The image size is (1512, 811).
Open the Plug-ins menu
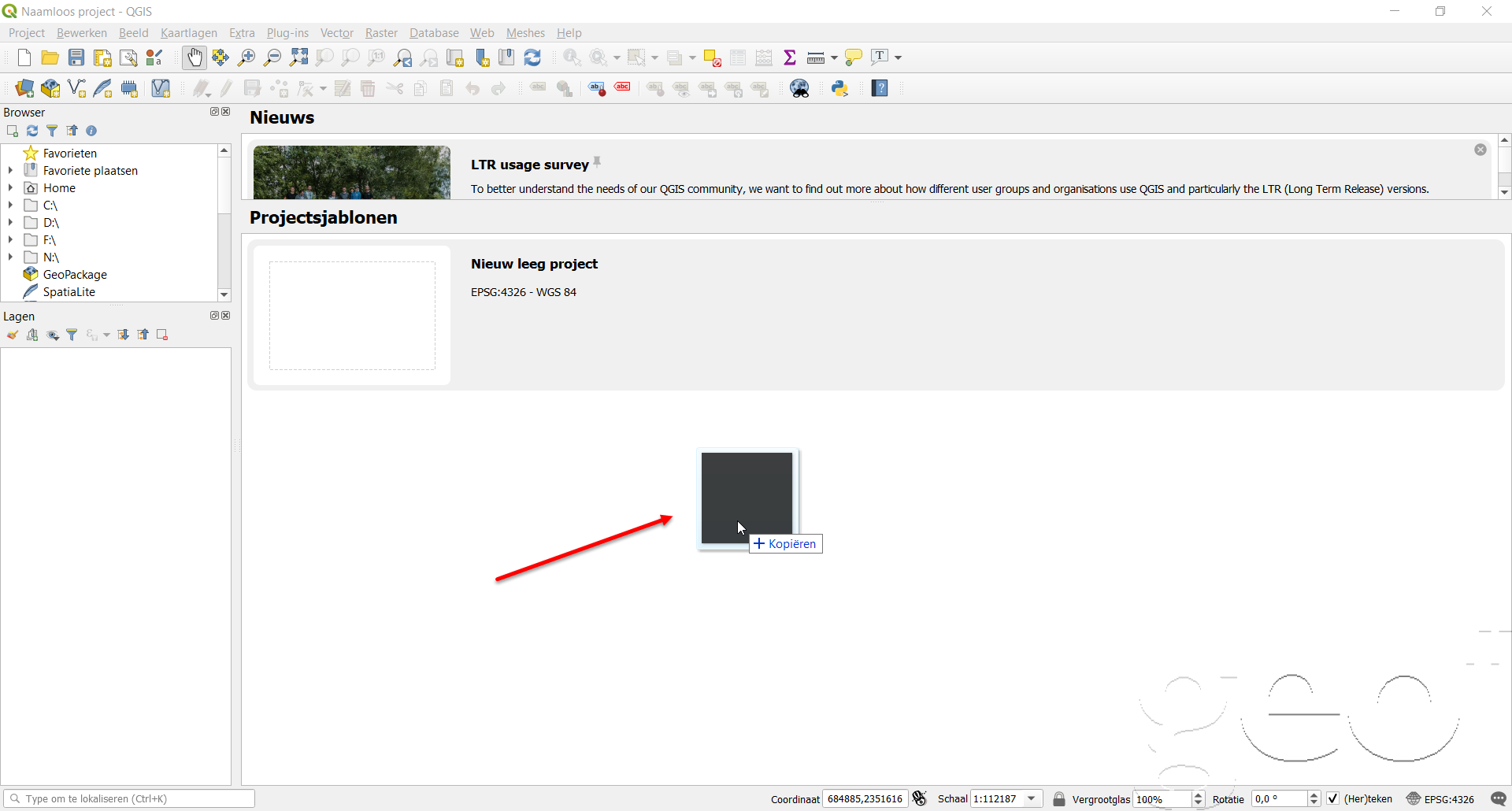(x=287, y=32)
